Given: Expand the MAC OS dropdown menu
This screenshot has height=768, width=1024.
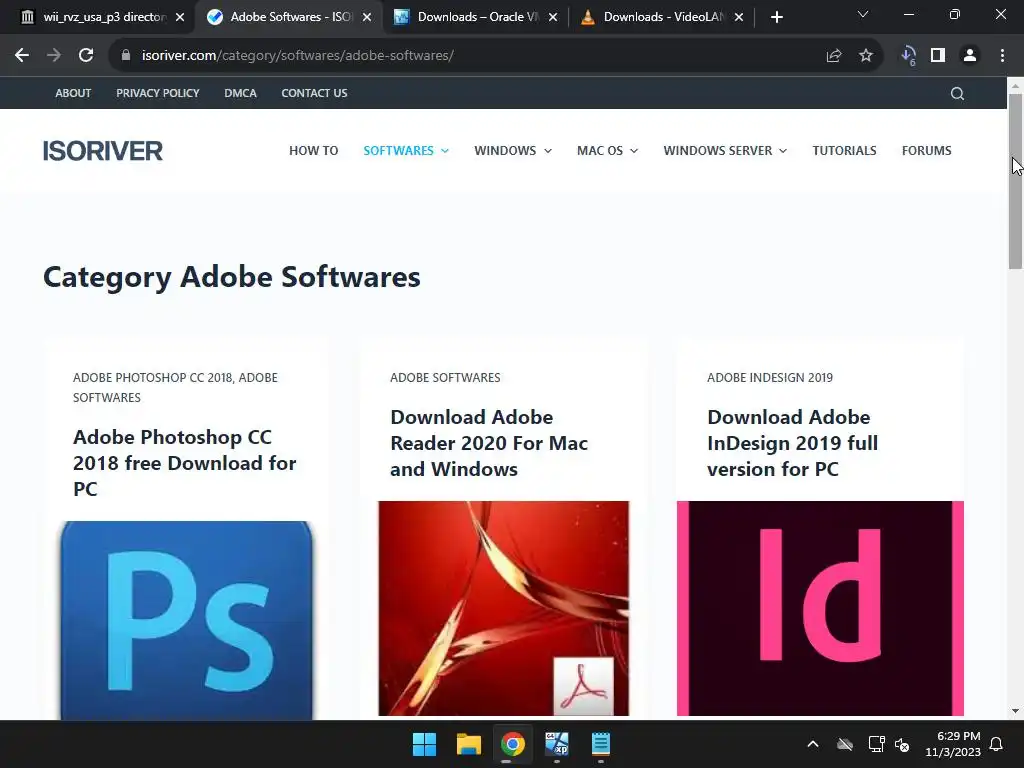Looking at the screenshot, I should pyautogui.click(x=607, y=151).
